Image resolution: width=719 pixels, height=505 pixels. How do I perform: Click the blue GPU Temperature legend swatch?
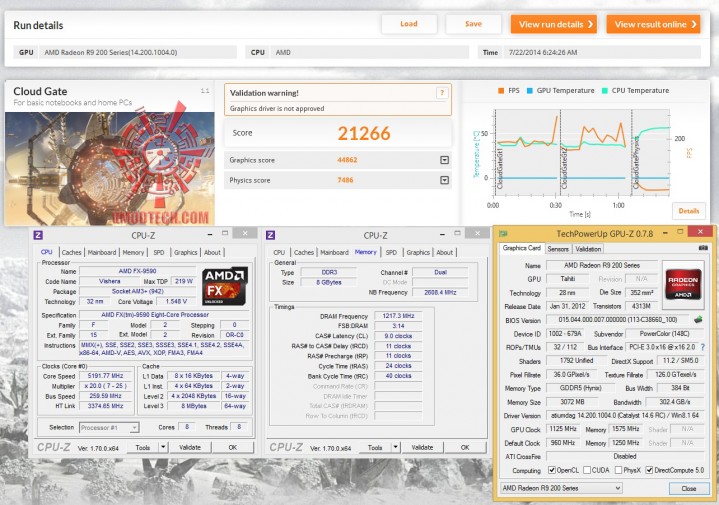[x=530, y=91]
